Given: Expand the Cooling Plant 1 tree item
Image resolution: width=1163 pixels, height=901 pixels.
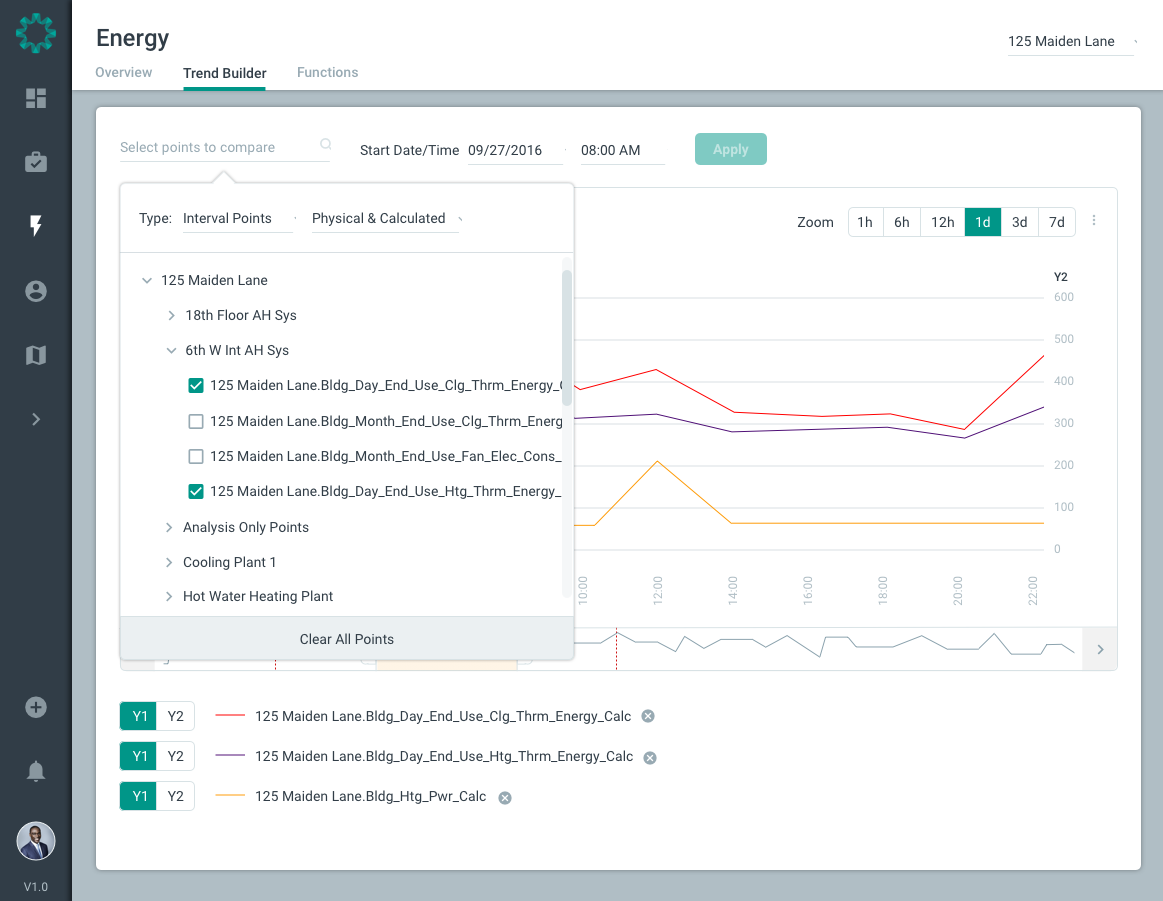Looking at the screenshot, I should pos(168,562).
